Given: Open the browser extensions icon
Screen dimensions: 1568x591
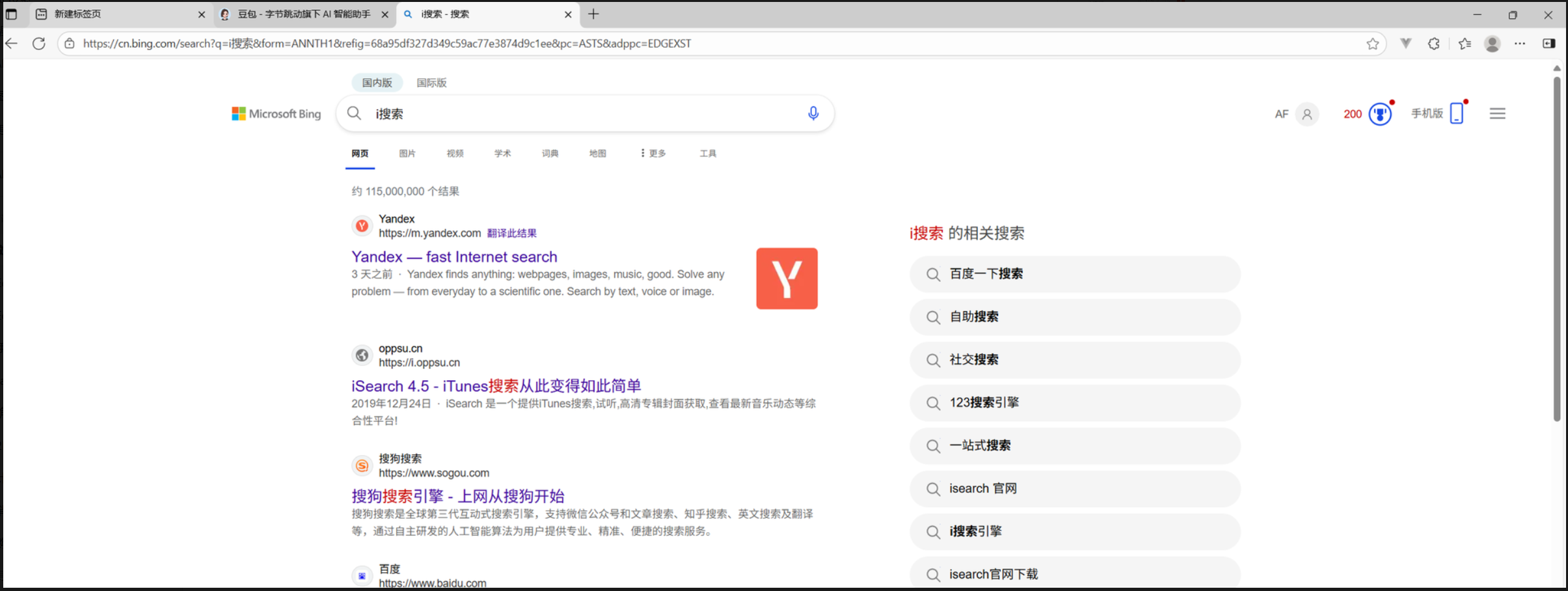Looking at the screenshot, I should (1433, 43).
